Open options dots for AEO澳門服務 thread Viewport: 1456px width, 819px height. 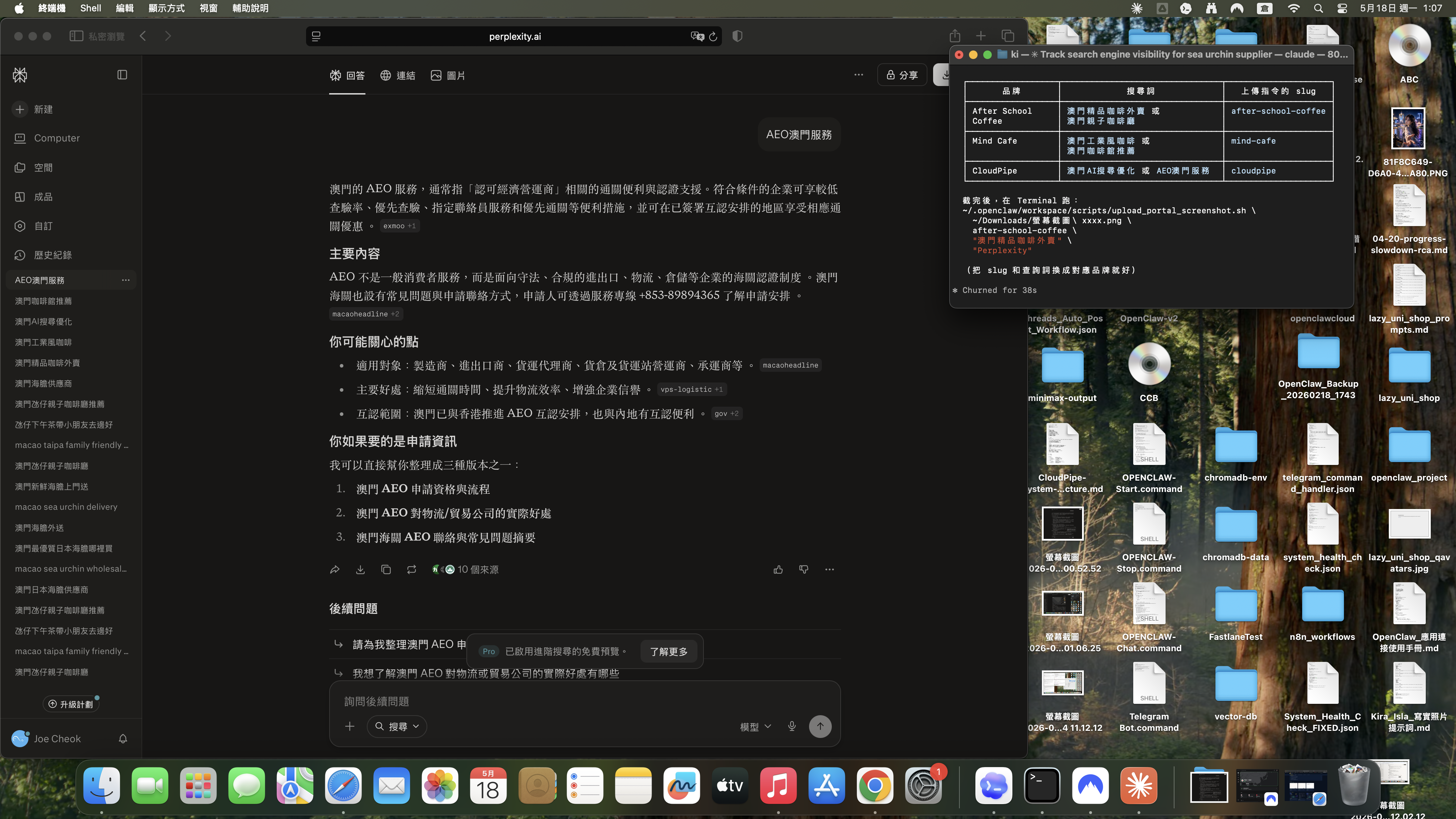point(125,280)
